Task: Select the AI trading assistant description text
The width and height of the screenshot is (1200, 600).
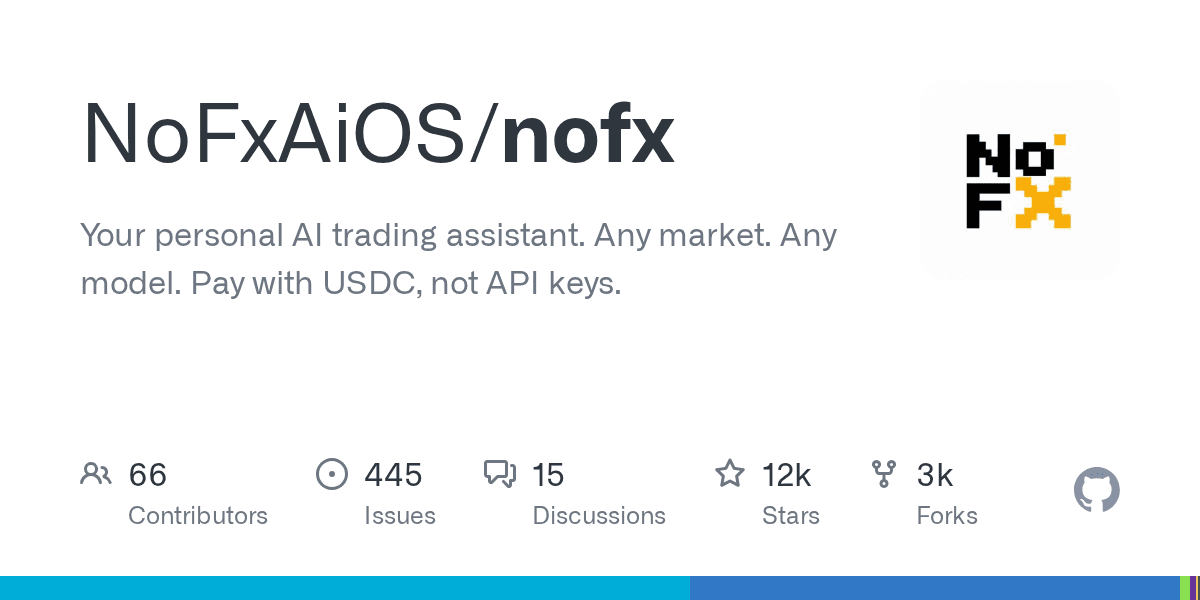Action: coord(458,260)
